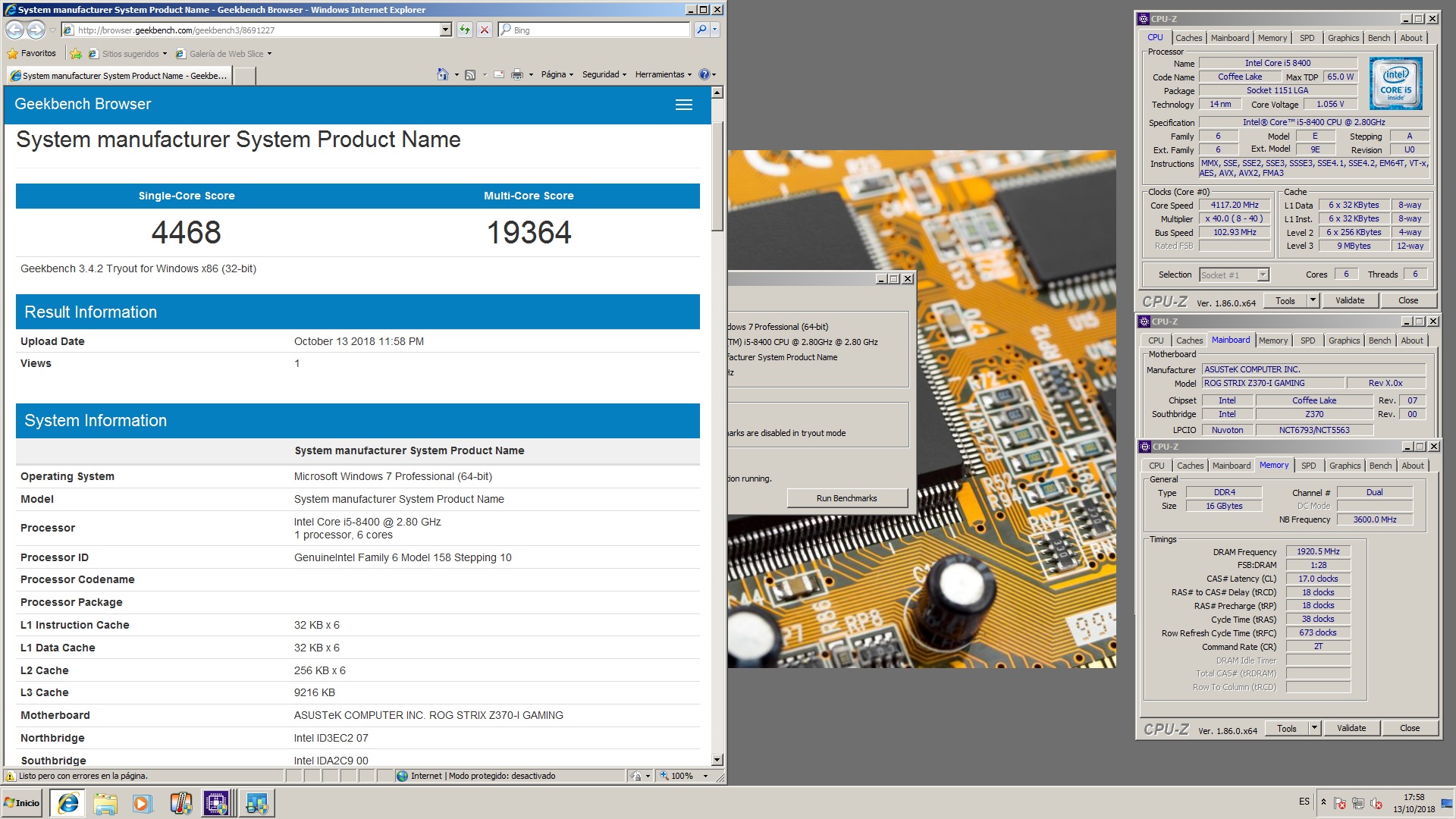Click the Bing search box
This screenshot has height=819, width=1456.
click(x=595, y=30)
